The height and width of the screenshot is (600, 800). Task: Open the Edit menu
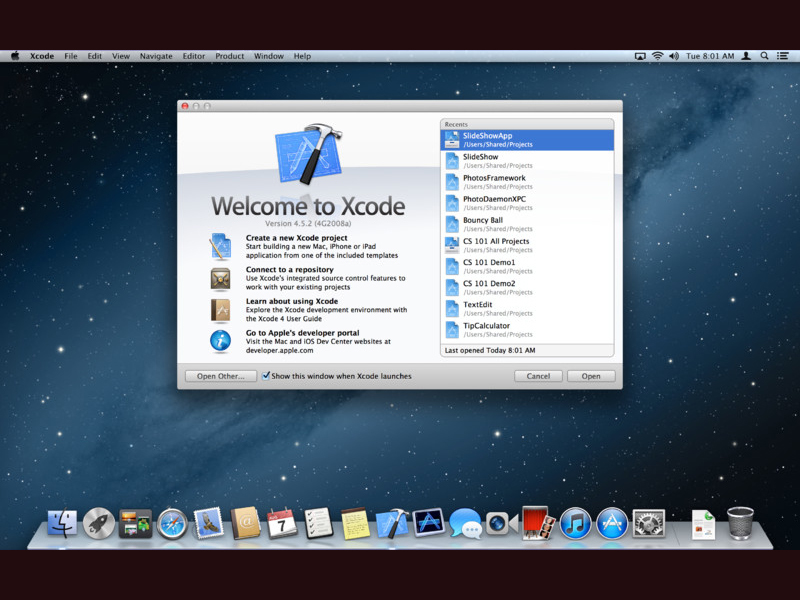click(94, 56)
